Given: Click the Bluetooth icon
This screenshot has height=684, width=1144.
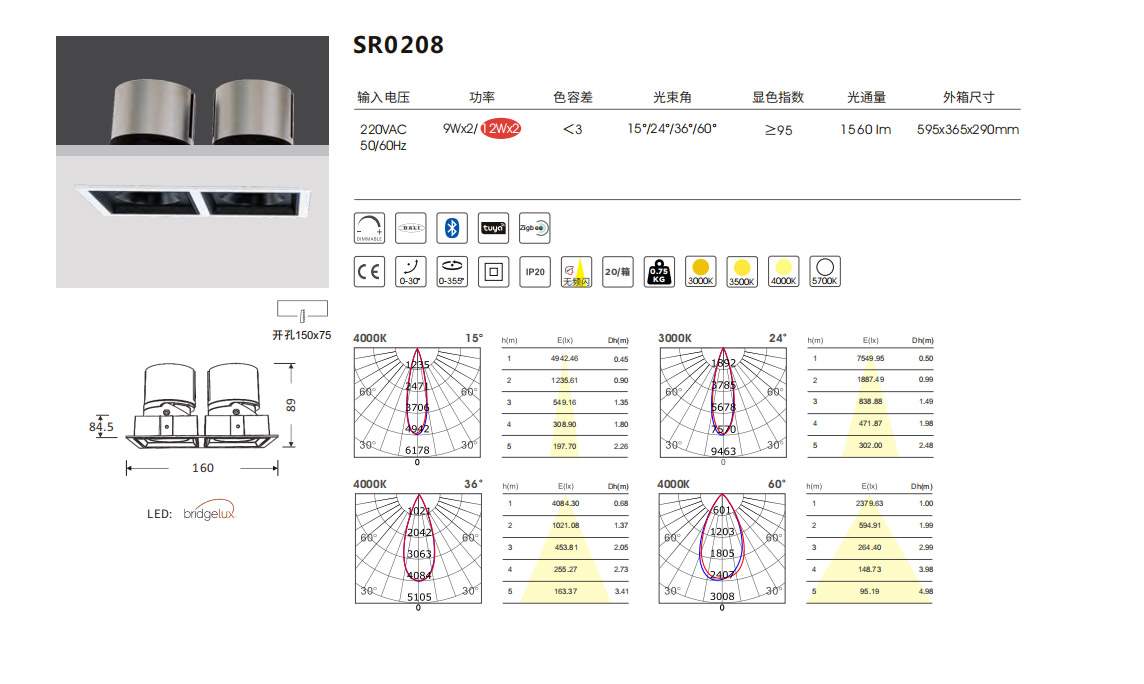Looking at the screenshot, I should tap(452, 228).
